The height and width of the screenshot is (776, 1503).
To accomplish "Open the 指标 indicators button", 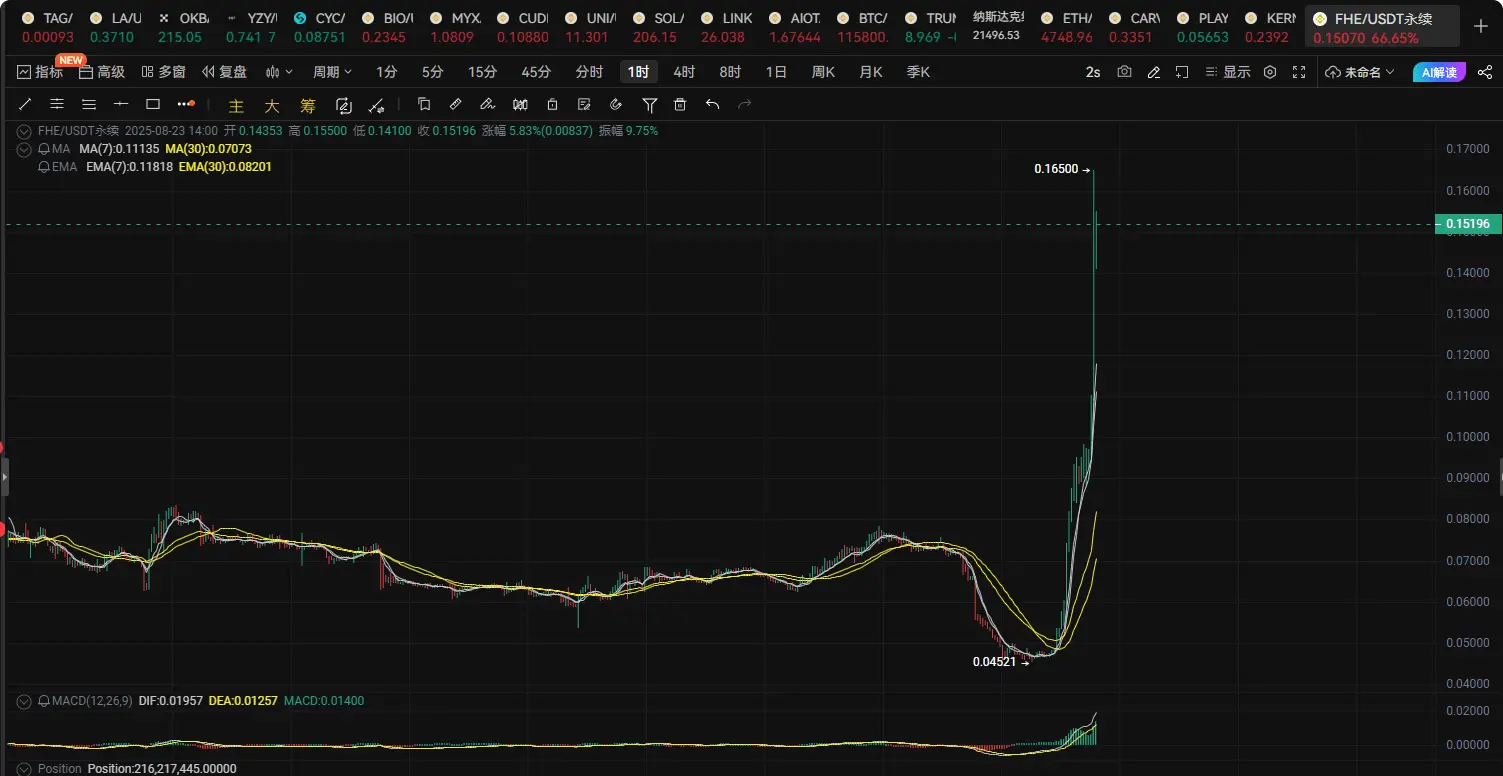I will [40, 72].
